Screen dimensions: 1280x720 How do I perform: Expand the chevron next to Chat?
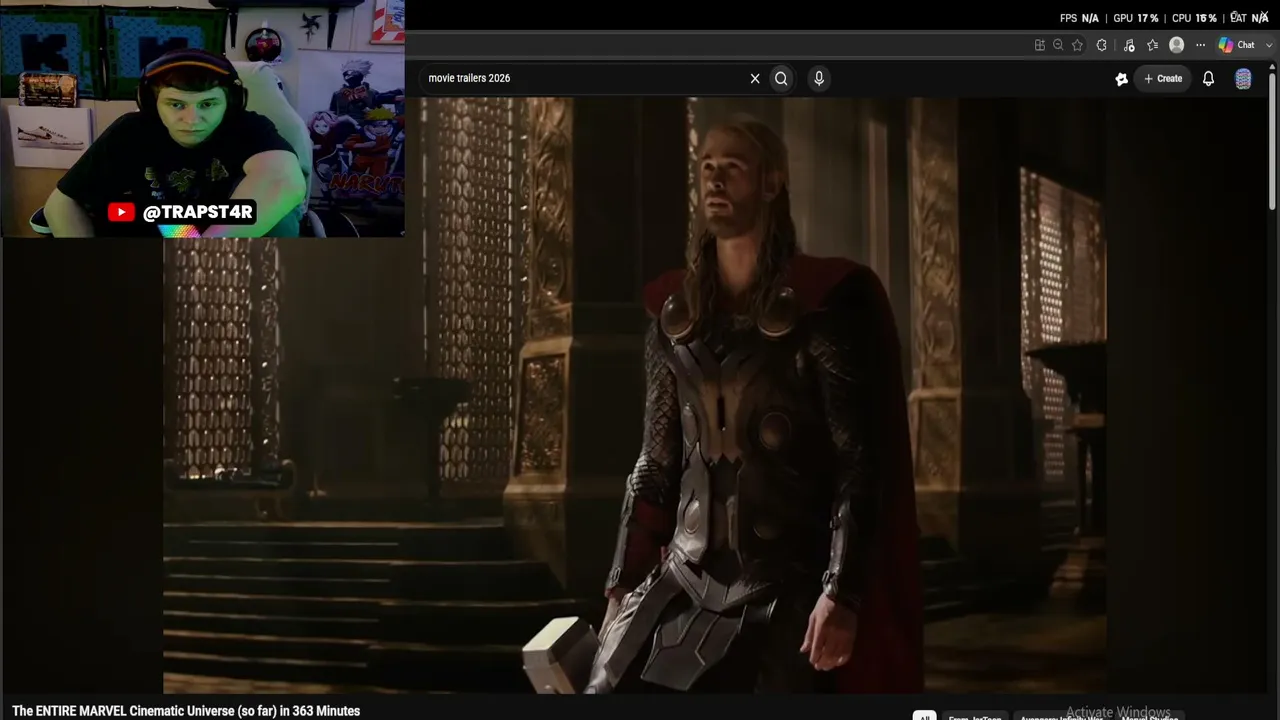1269,45
